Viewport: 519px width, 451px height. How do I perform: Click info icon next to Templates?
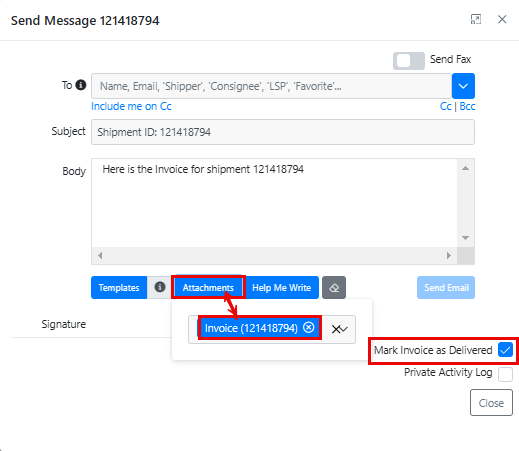[160, 287]
